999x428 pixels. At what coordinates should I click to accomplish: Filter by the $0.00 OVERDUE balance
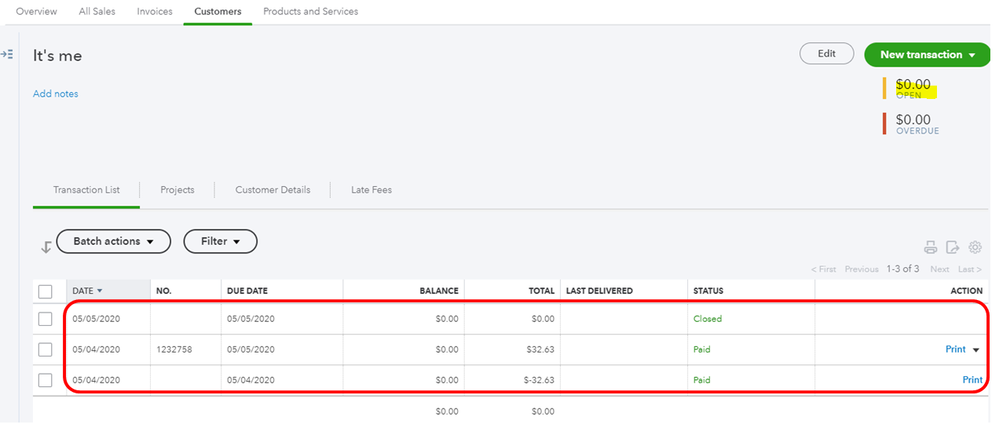click(x=917, y=124)
